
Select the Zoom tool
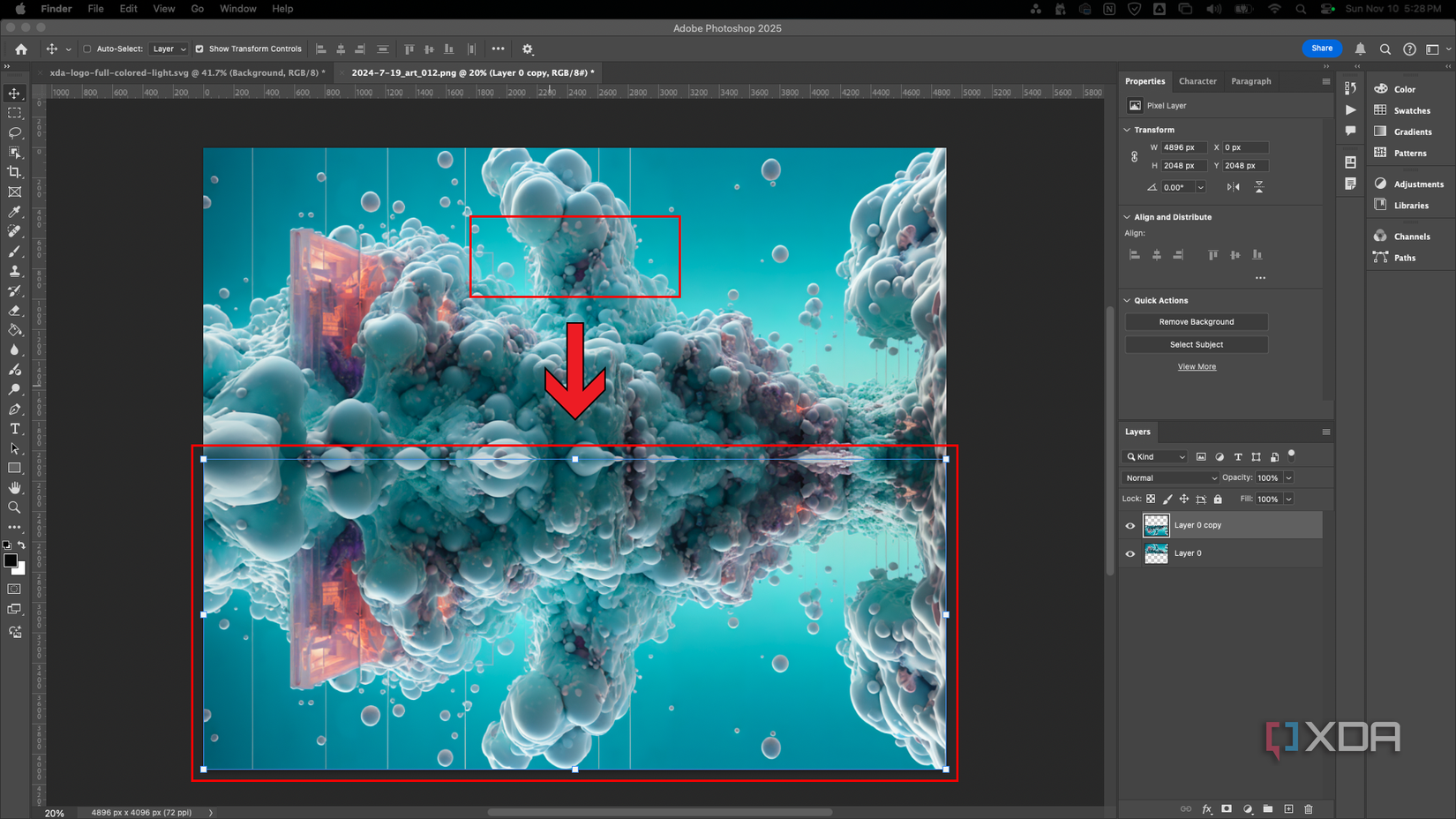[x=14, y=507]
